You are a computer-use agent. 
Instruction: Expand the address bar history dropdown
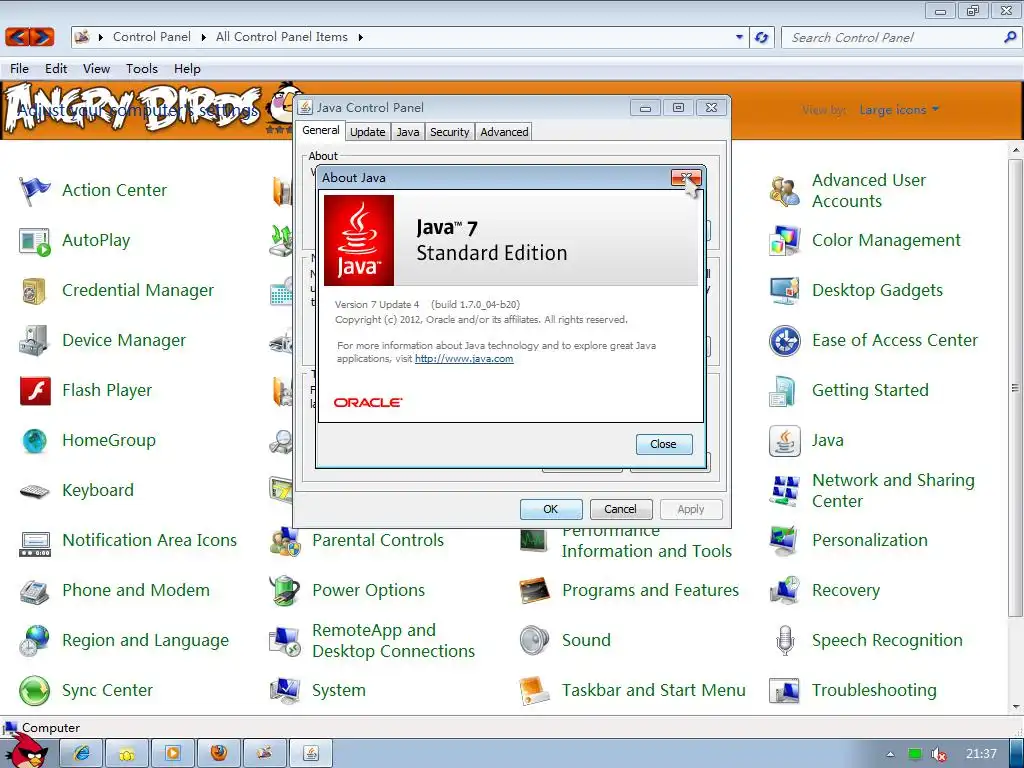pyautogui.click(x=739, y=37)
